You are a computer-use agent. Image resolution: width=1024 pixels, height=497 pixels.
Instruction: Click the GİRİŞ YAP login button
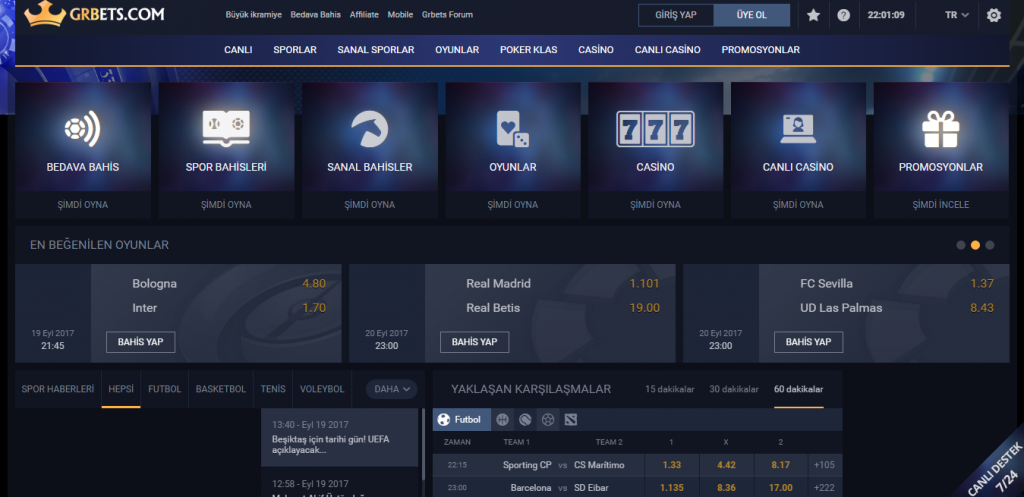point(676,15)
